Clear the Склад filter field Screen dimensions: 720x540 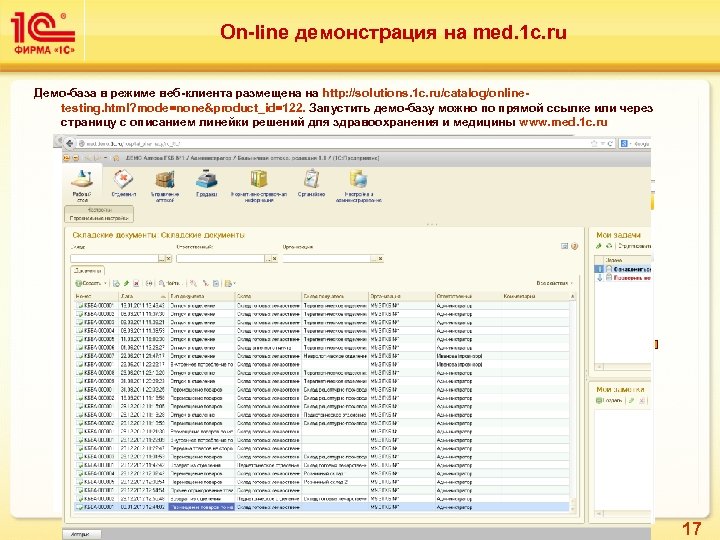pyautogui.click(x=169, y=259)
